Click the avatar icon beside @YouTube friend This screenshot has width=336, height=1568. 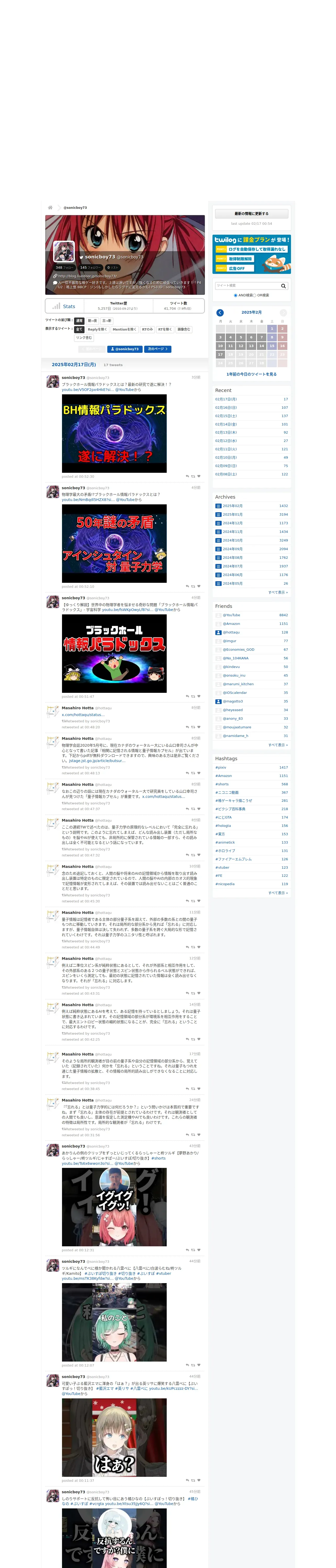(218, 615)
